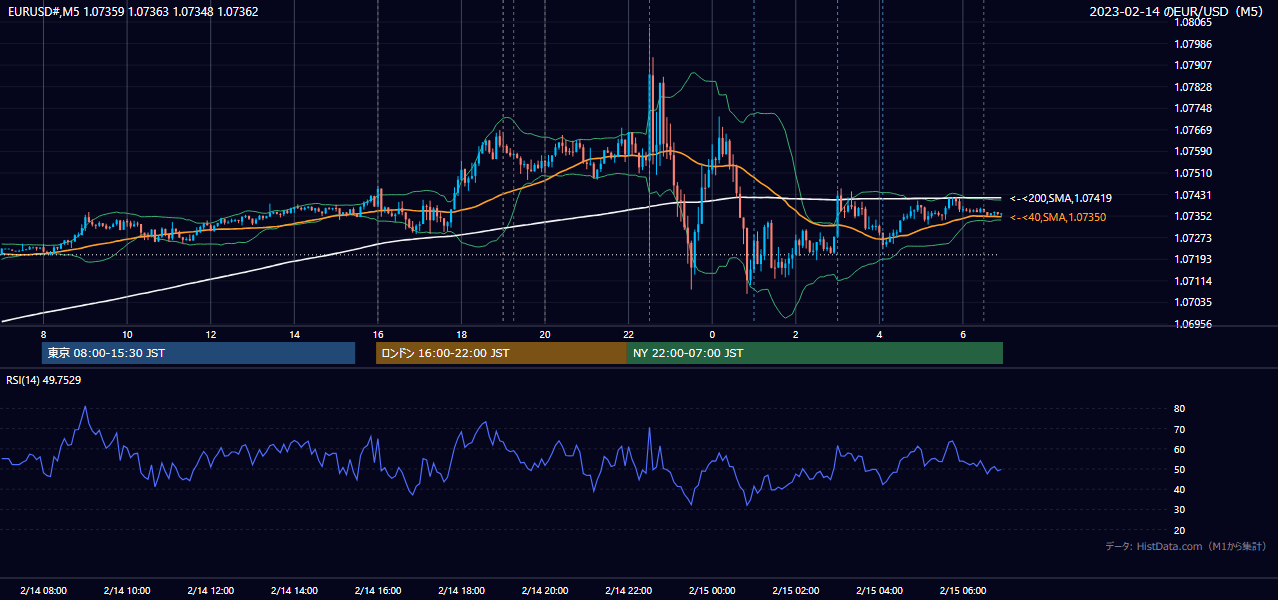Viewport: 1278px width, 600px height.
Task: Click bottom time label '2/14 14:00'
Action: [294, 590]
